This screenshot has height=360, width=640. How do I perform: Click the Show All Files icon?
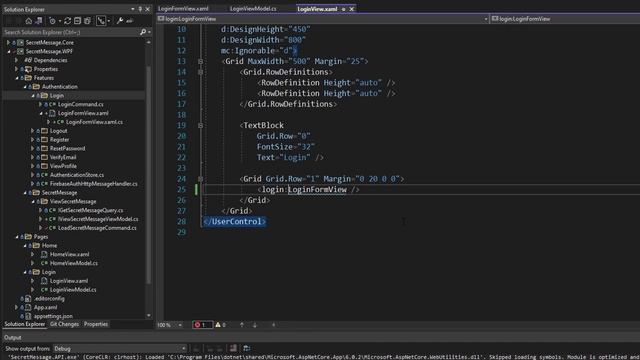pos(87,21)
